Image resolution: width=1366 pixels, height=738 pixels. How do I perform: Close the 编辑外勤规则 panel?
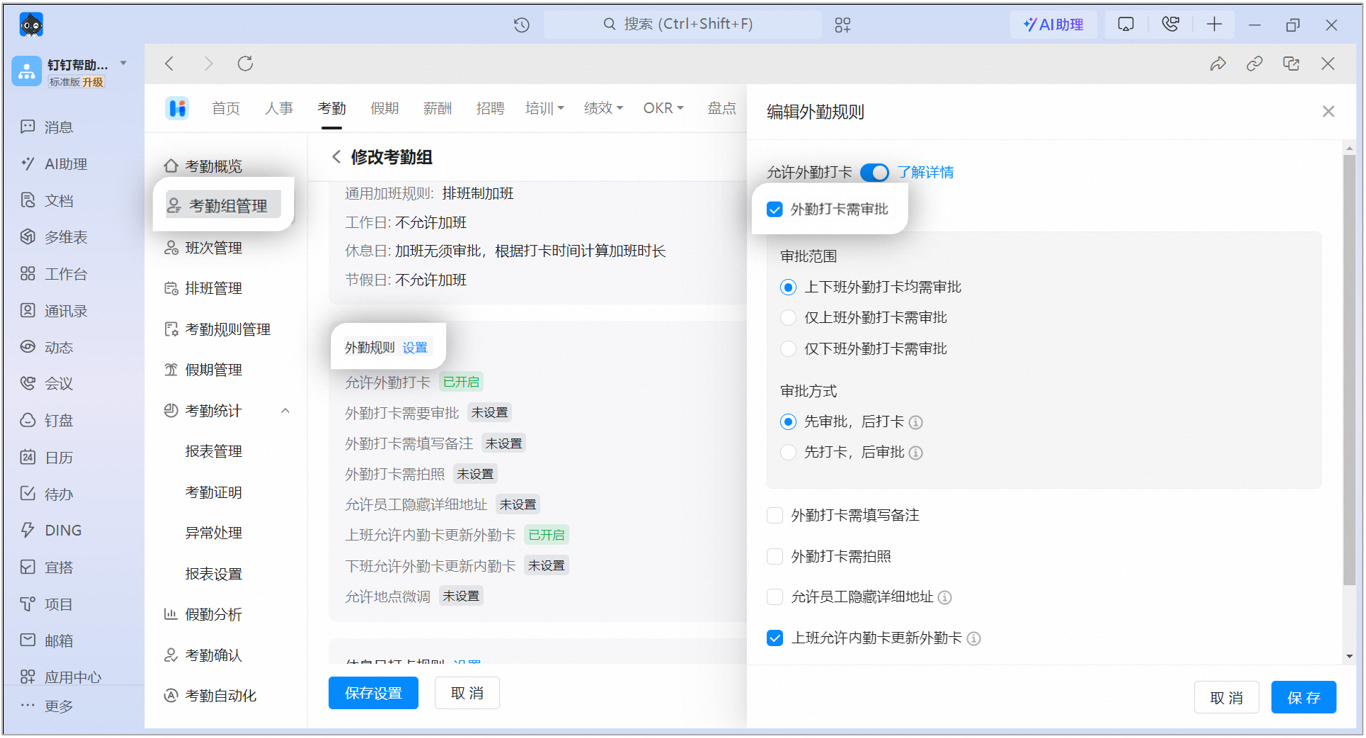tap(1328, 111)
